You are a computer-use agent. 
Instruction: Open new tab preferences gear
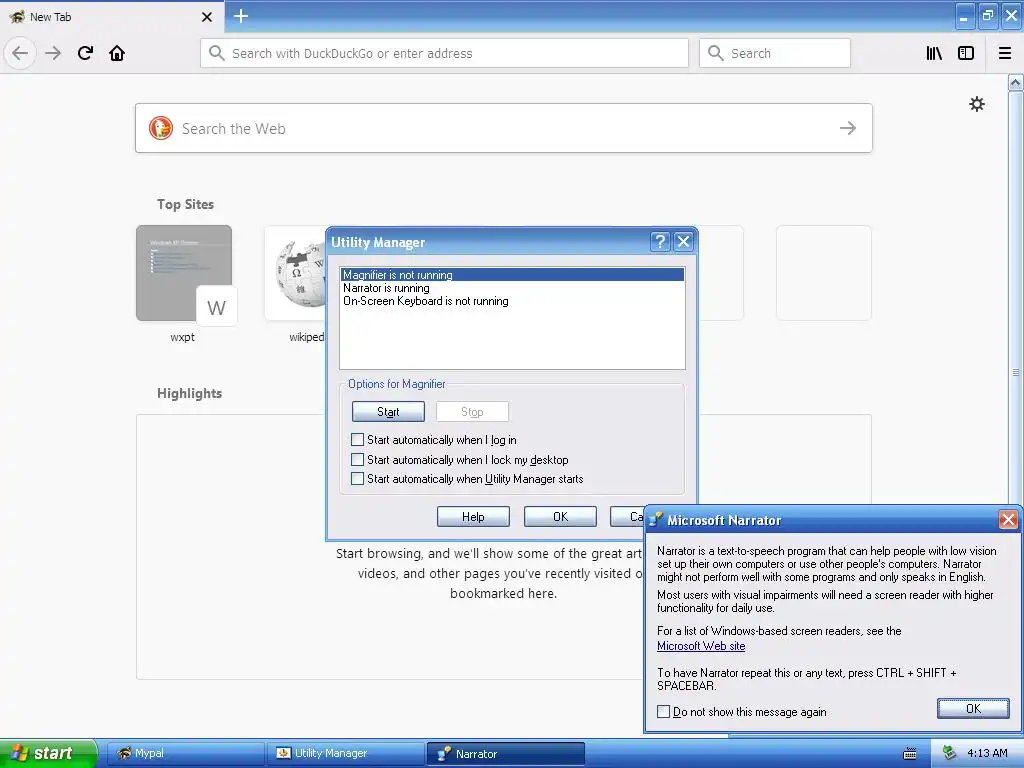(x=976, y=104)
